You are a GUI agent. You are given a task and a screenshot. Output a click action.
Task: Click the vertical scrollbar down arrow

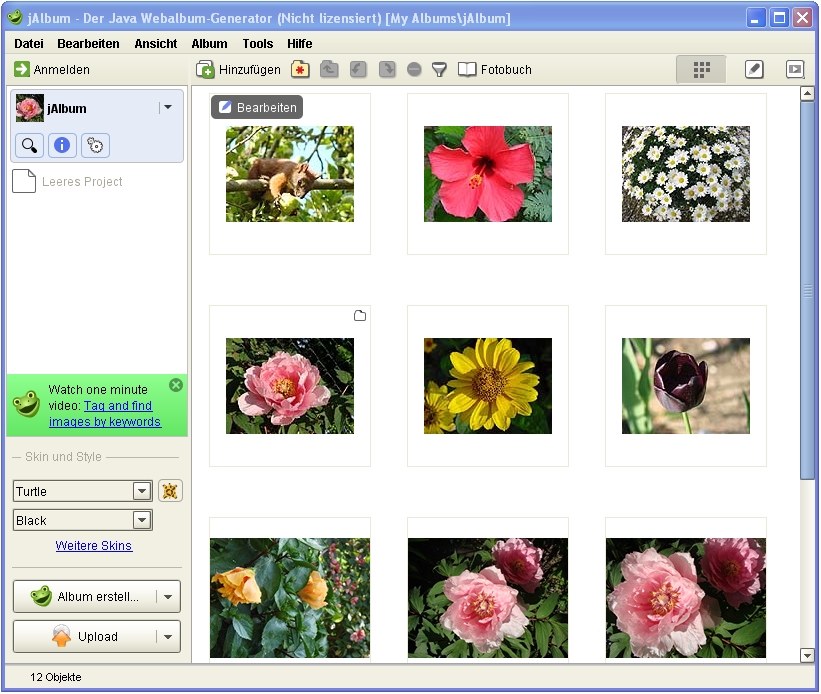coord(808,655)
